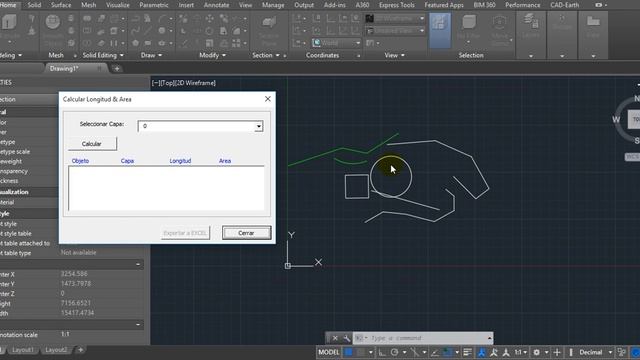Toggle object snap tracking in status bar
The width and height of the screenshot is (640, 360).
pos(435,352)
